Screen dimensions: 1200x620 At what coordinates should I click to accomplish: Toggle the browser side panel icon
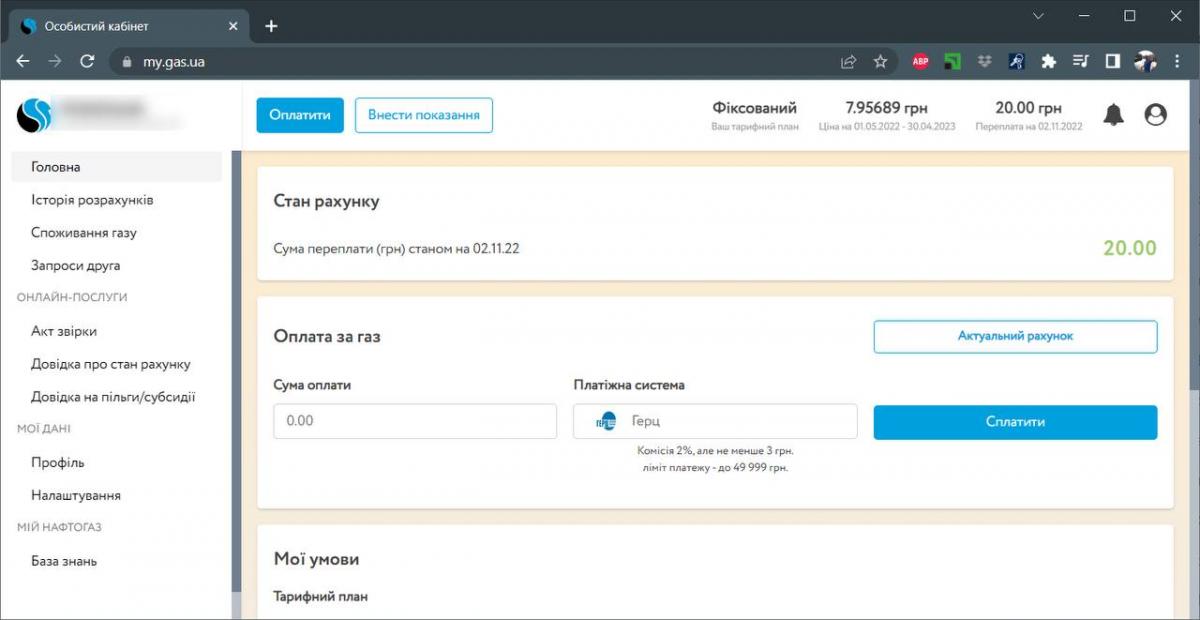click(x=1112, y=61)
